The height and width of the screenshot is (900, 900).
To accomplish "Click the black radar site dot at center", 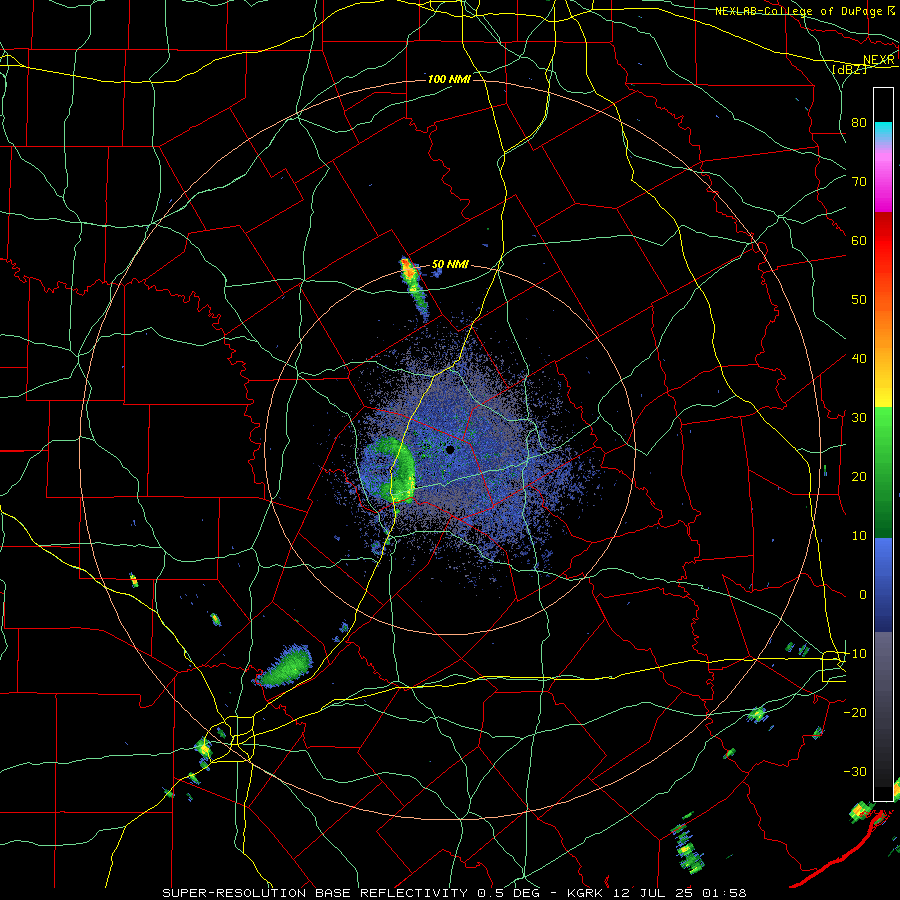I will click(451, 450).
